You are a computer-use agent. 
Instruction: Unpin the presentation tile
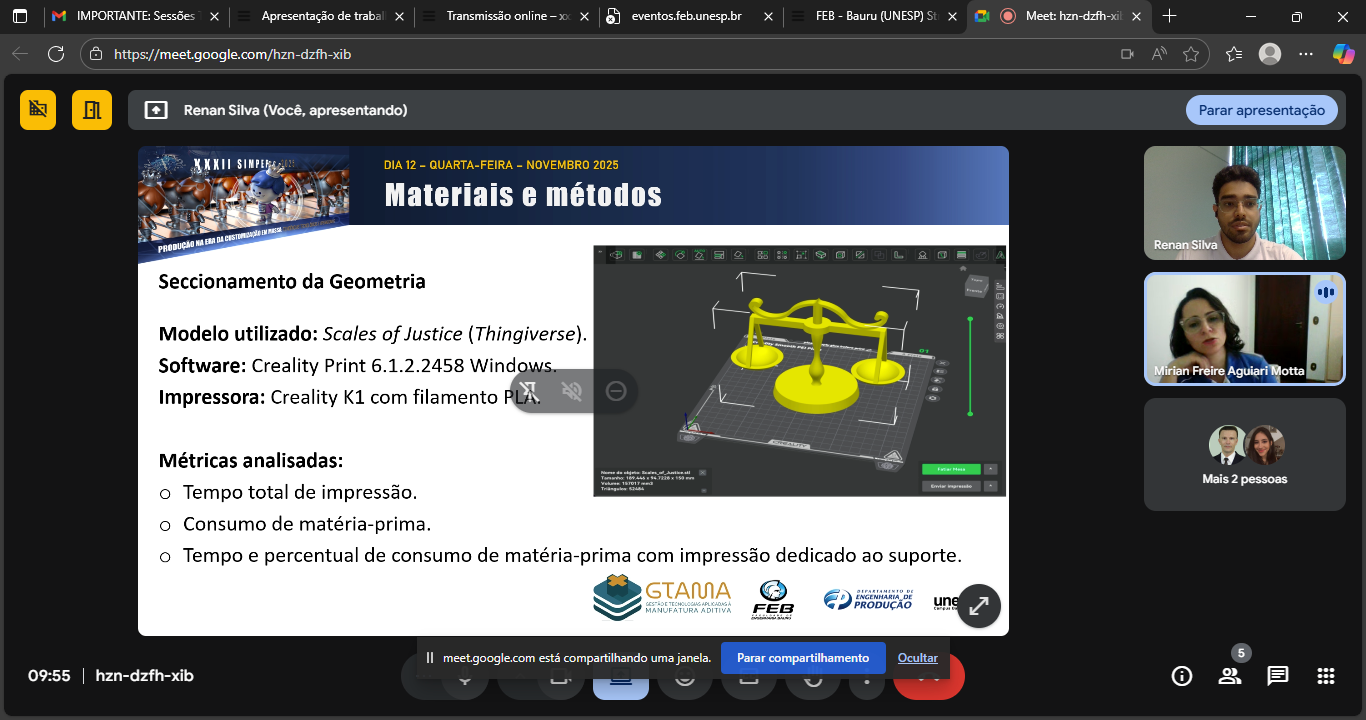[529, 391]
